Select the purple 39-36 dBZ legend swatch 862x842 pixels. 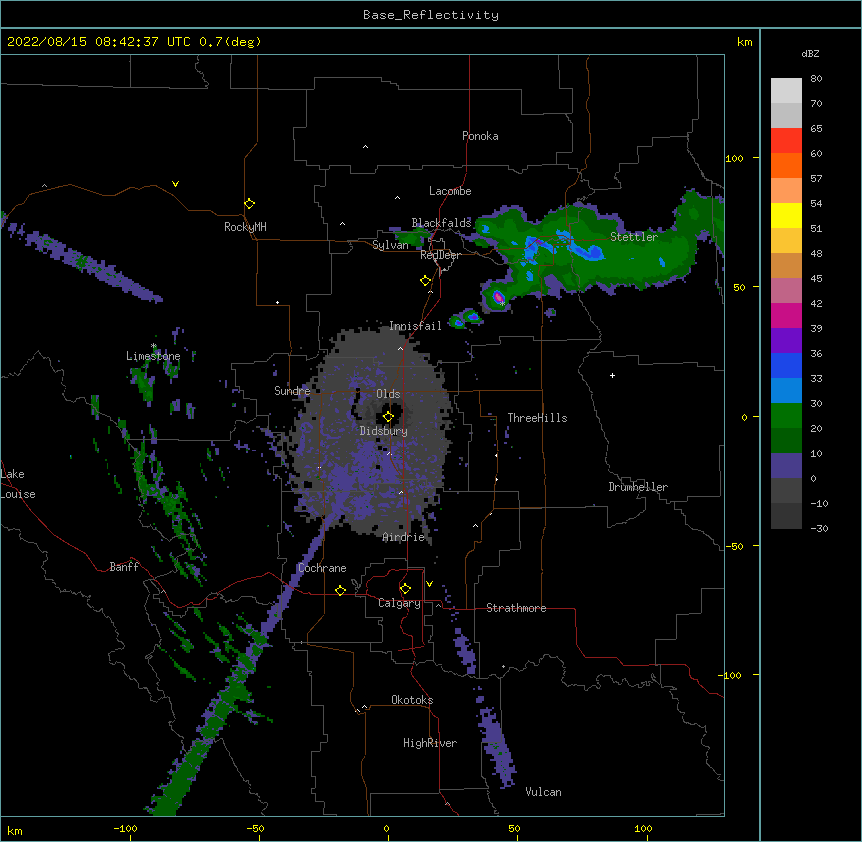pos(786,341)
